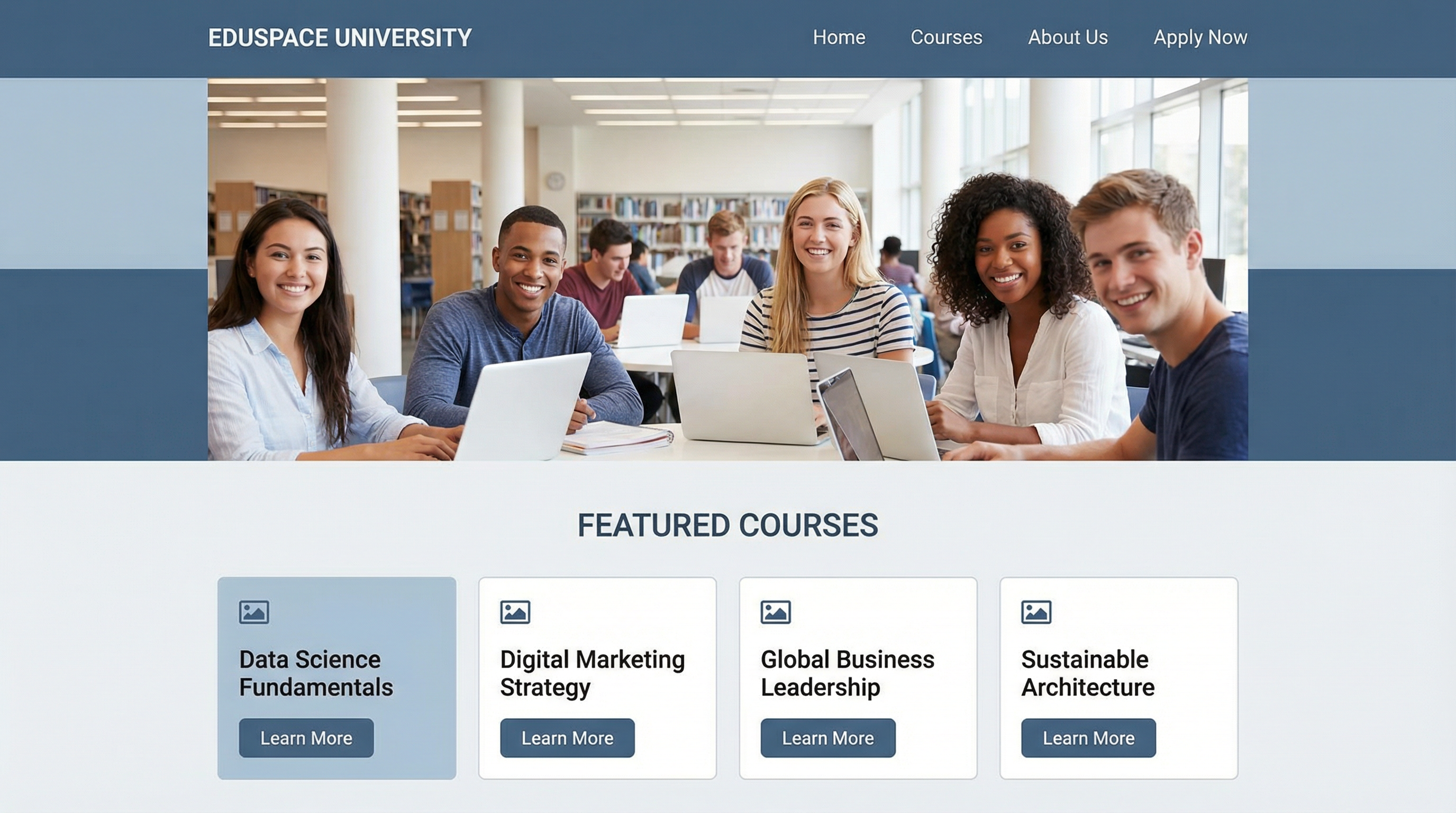Image resolution: width=1456 pixels, height=813 pixels.
Task: Select the Sustainable Architecture course title
Action: click(1087, 673)
